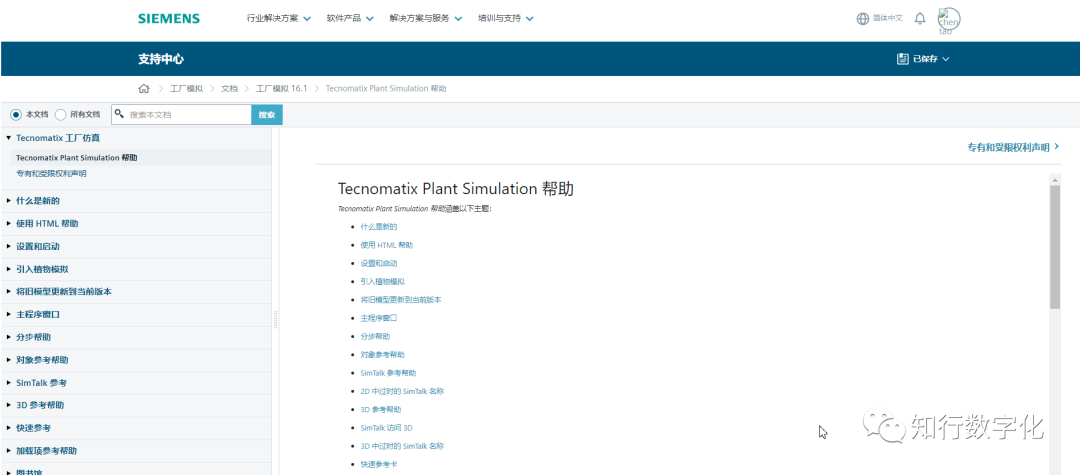Image resolution: width=1080 pixels, height=475 pixels.
Task: Open the 快速参考卡 content link
Action: point(379,464)
